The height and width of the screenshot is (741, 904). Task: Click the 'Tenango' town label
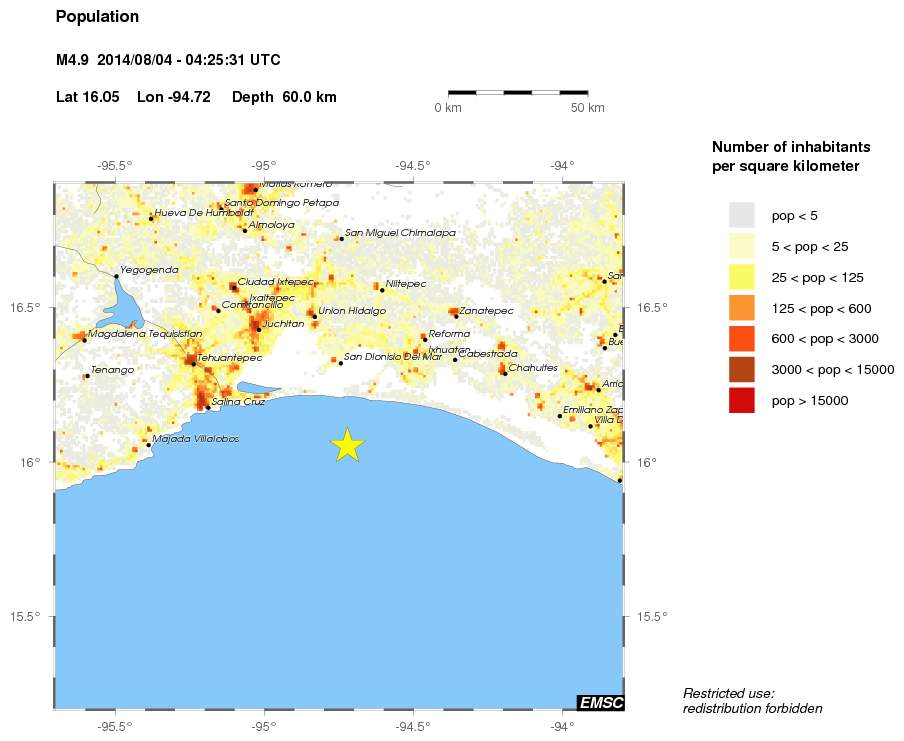[x=112, y=370]
